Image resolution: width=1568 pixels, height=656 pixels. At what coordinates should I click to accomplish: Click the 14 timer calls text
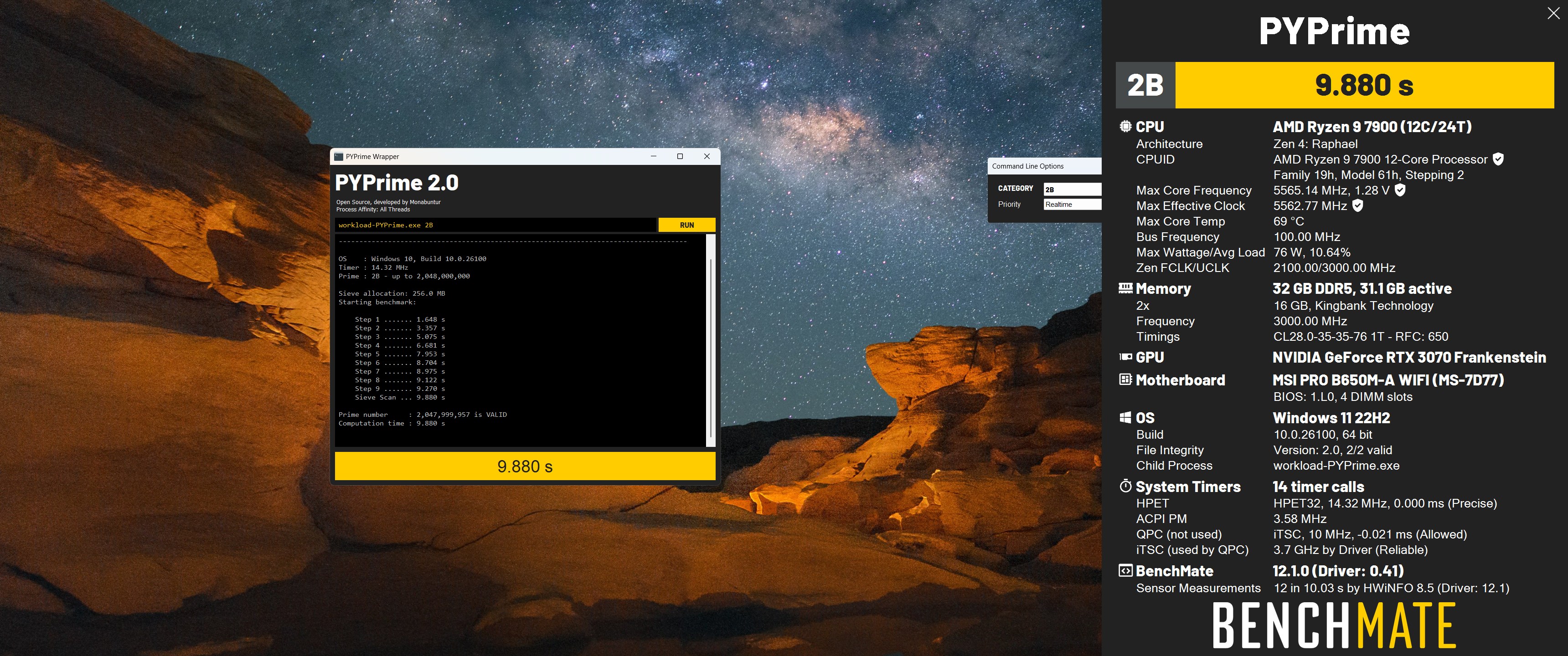[1318, 487]
